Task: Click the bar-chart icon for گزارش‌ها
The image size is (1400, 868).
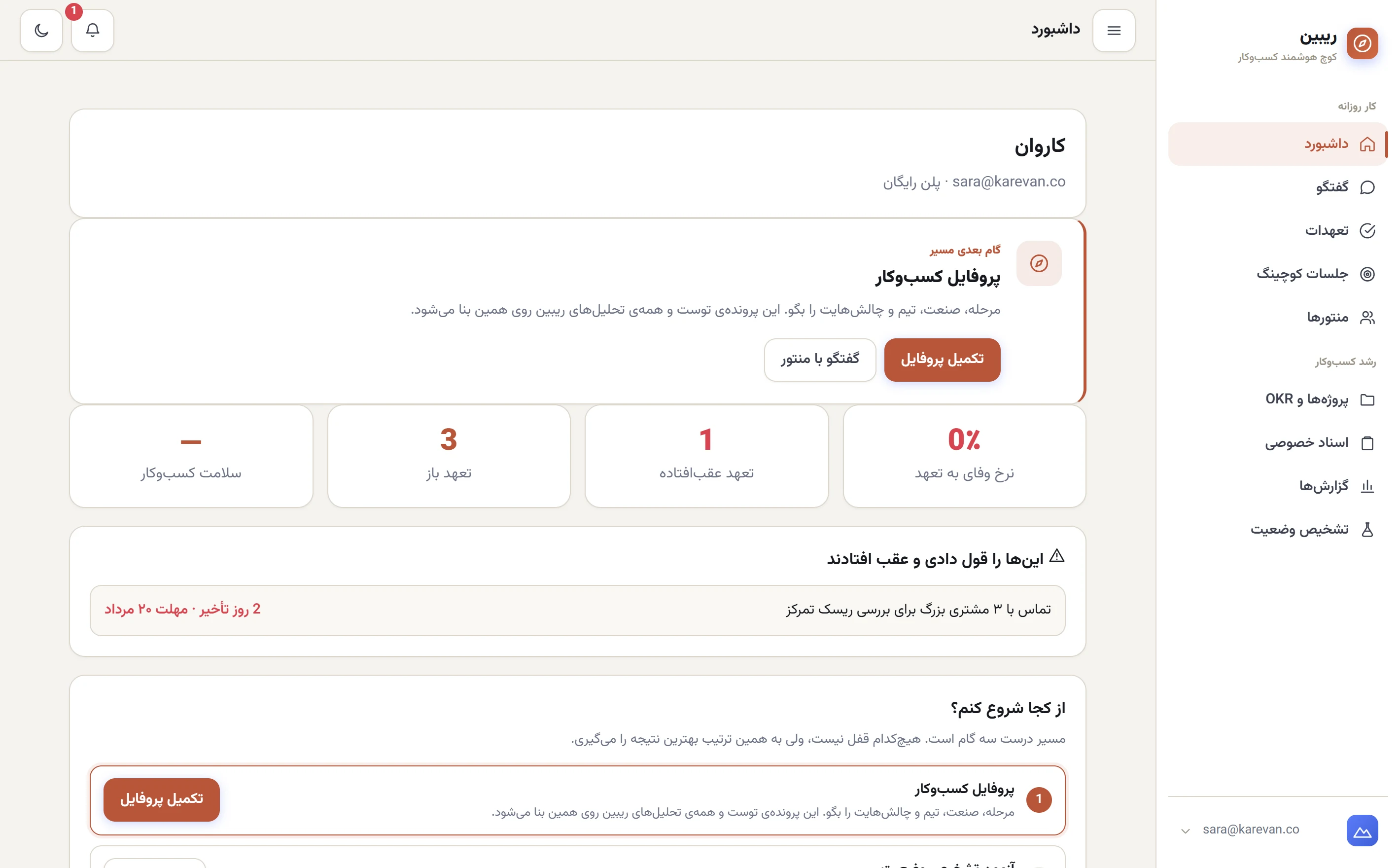Action: pos(1366,486)
